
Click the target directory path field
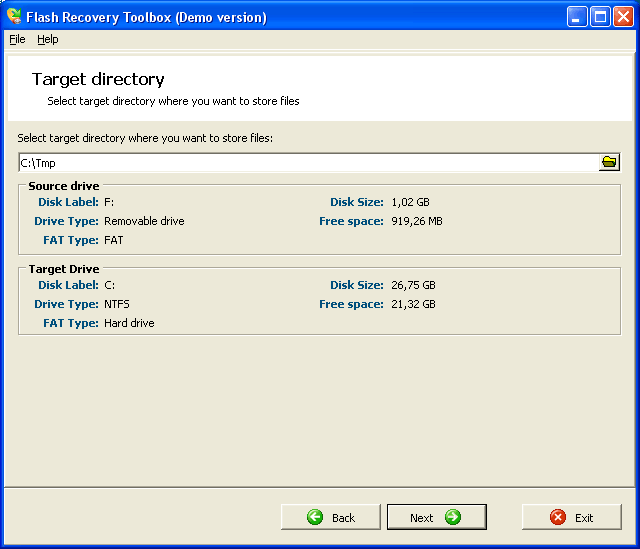(308, 163)
